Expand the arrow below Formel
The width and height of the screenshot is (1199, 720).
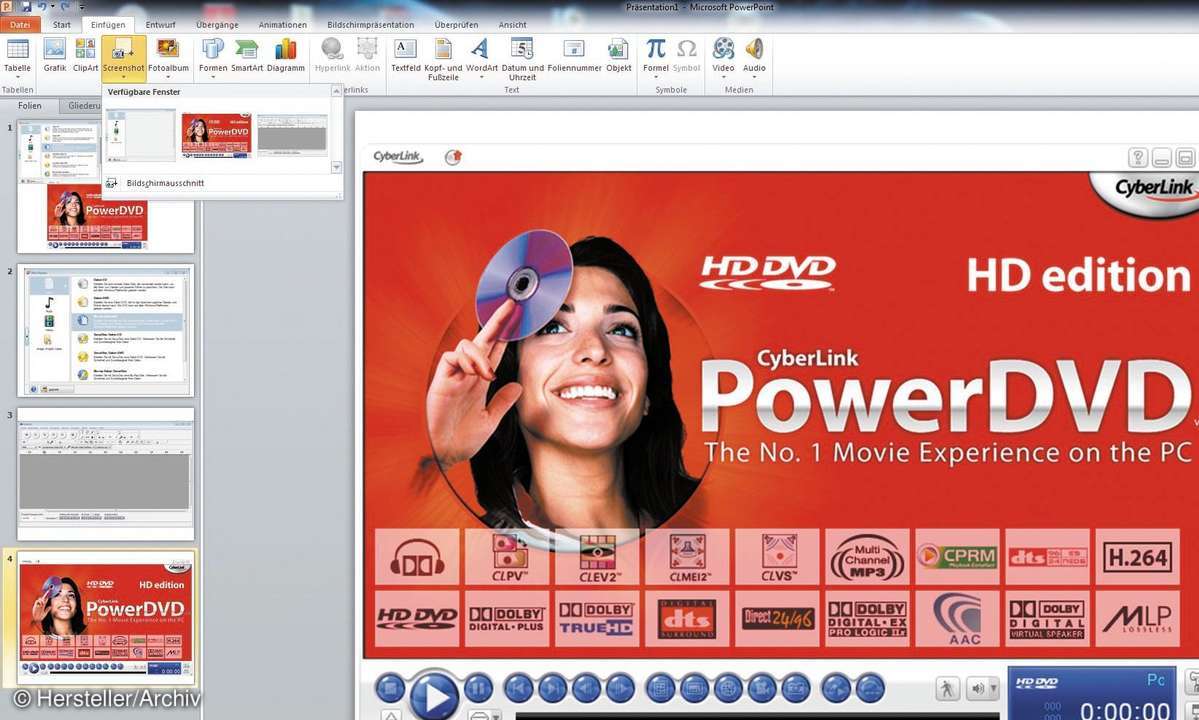655,77
